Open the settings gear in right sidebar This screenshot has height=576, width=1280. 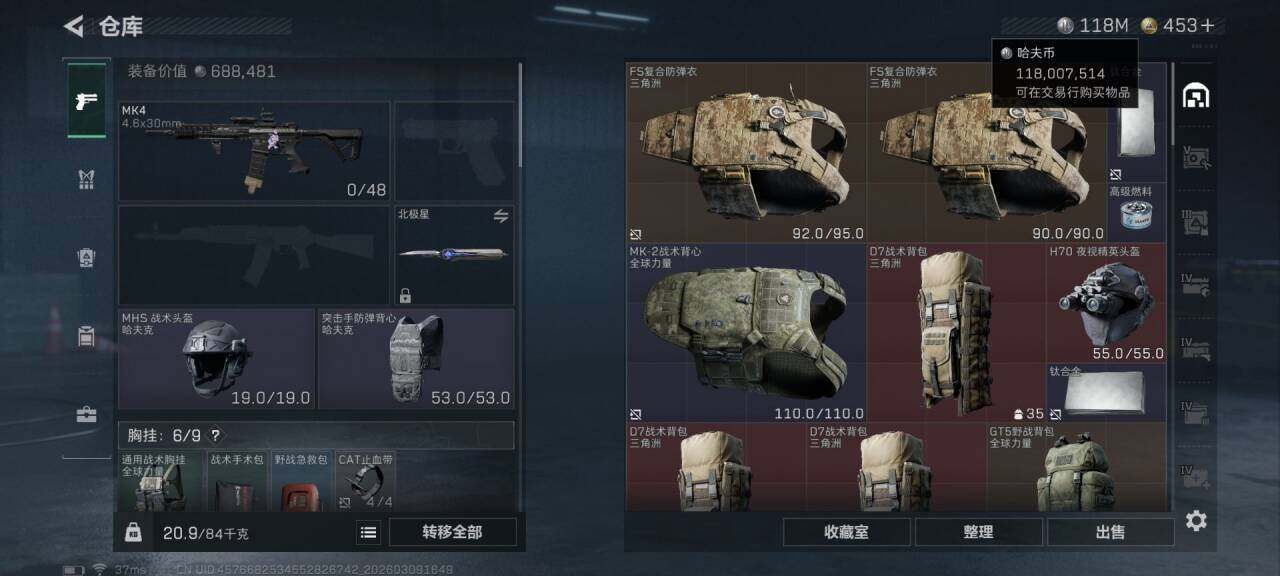pyautogui.click(x=1196, y=521)
